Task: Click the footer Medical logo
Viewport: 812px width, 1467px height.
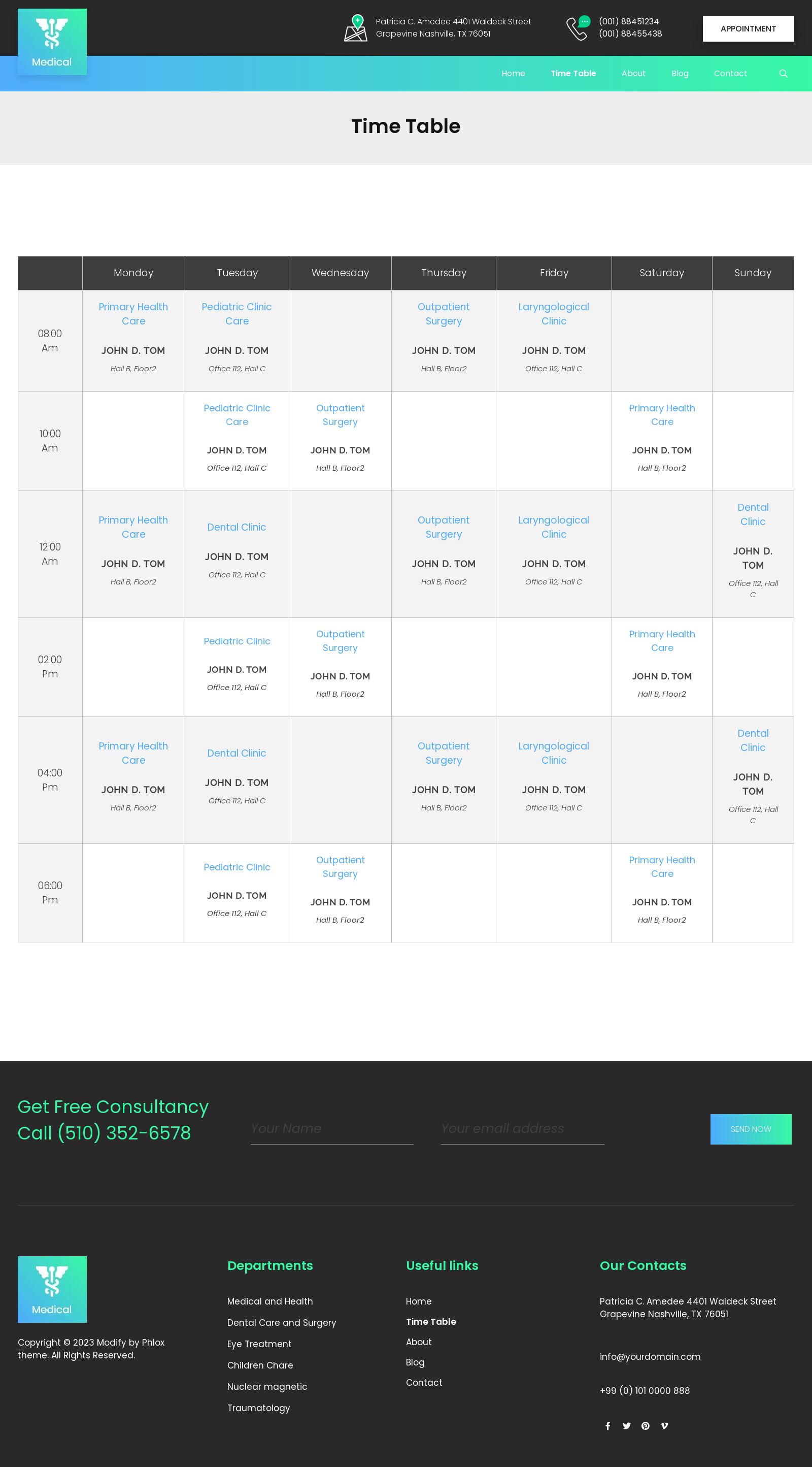Action: [52, 1289]
